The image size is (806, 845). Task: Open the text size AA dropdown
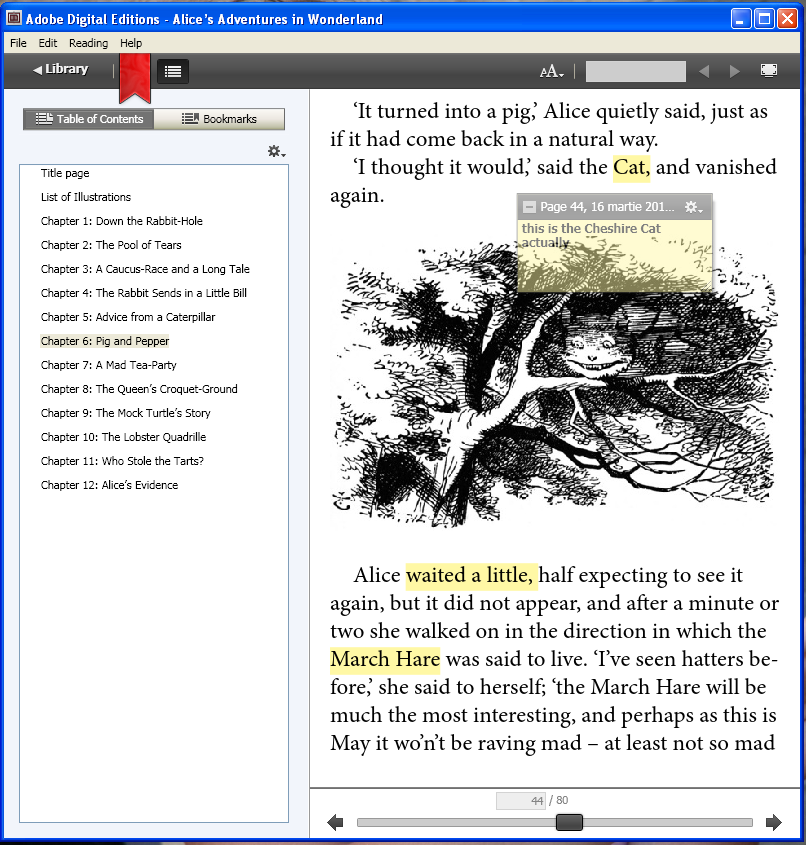pyautogui.click(x=552, y=72)
